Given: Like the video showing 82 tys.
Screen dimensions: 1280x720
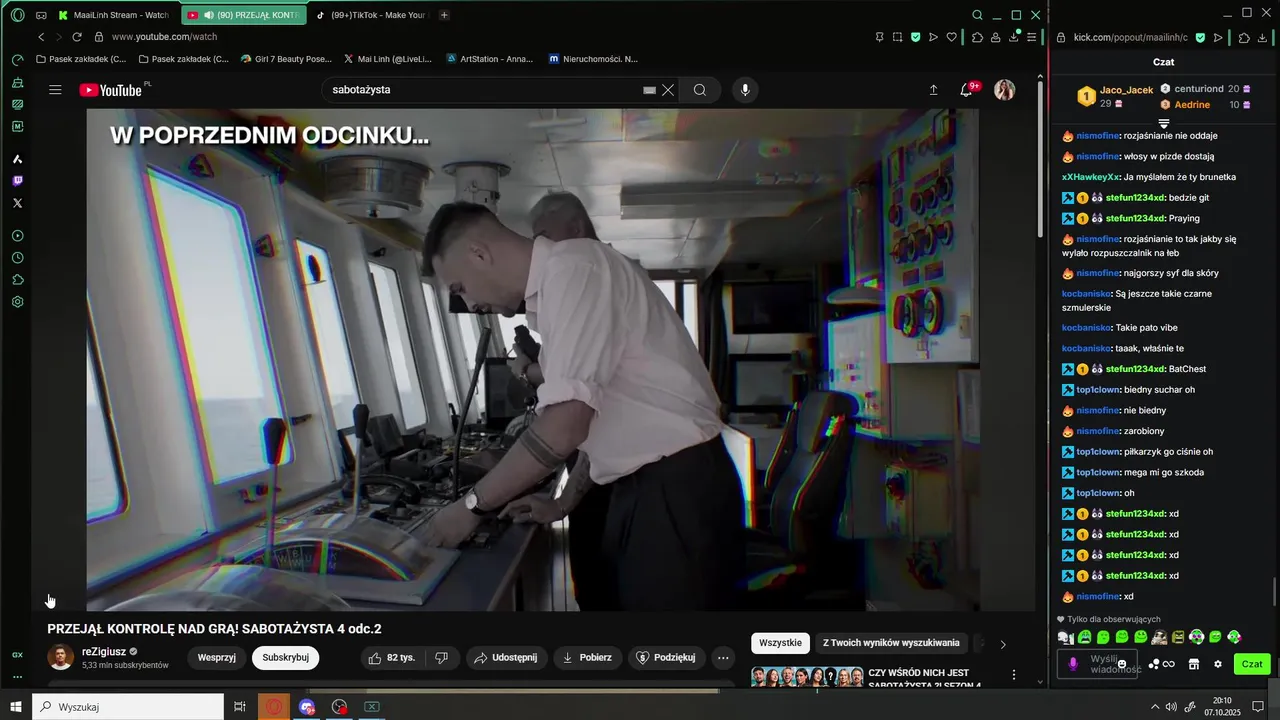Looking at the screenshot, I should pyautogui.click(x=392, y=658).
